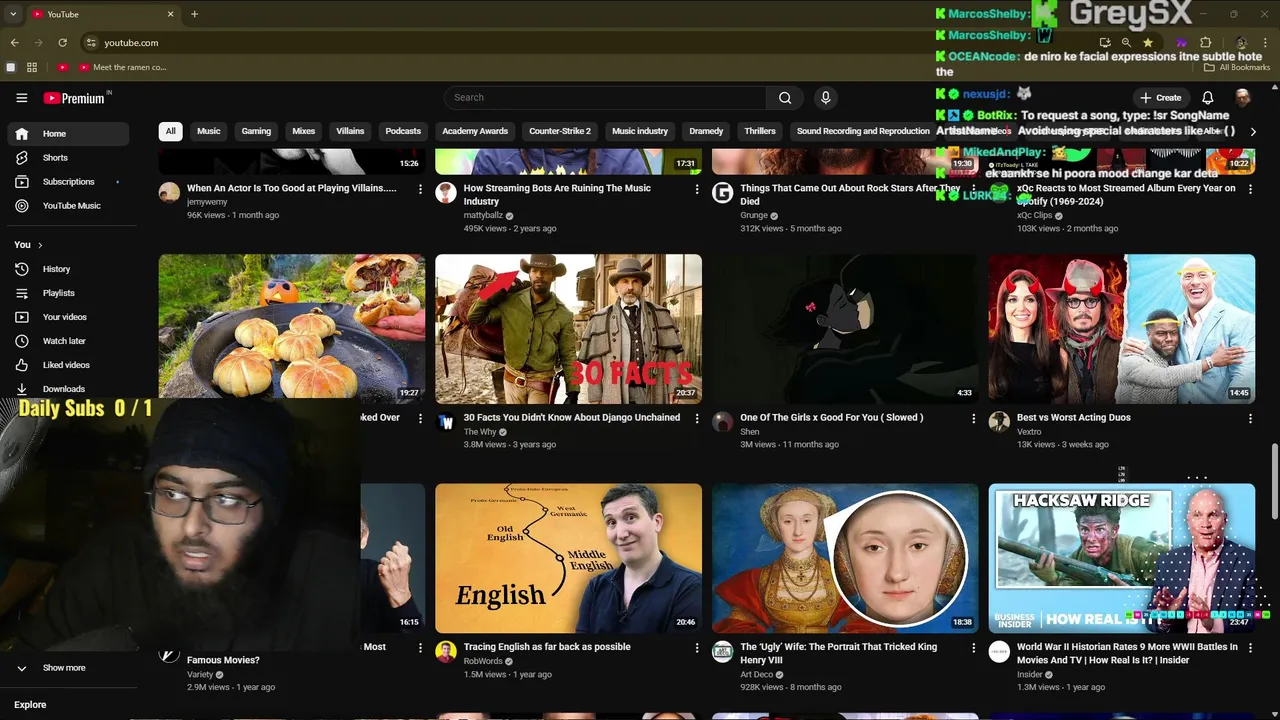Open History in sidebar
Image resolution: width=1280 pixels, height=720 pixels.
(68, 269)
